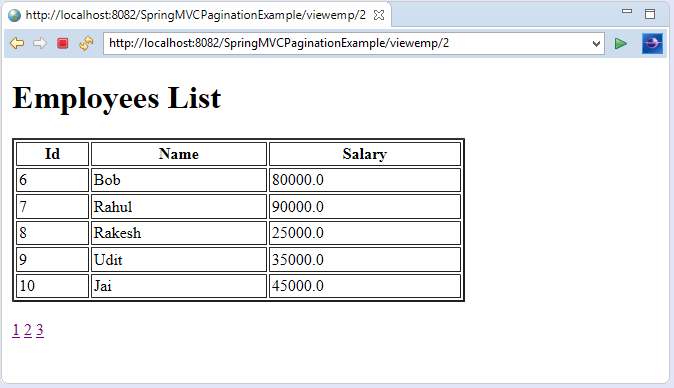
Task: Select the name cell Bob
Action: (x=179, y=180)
